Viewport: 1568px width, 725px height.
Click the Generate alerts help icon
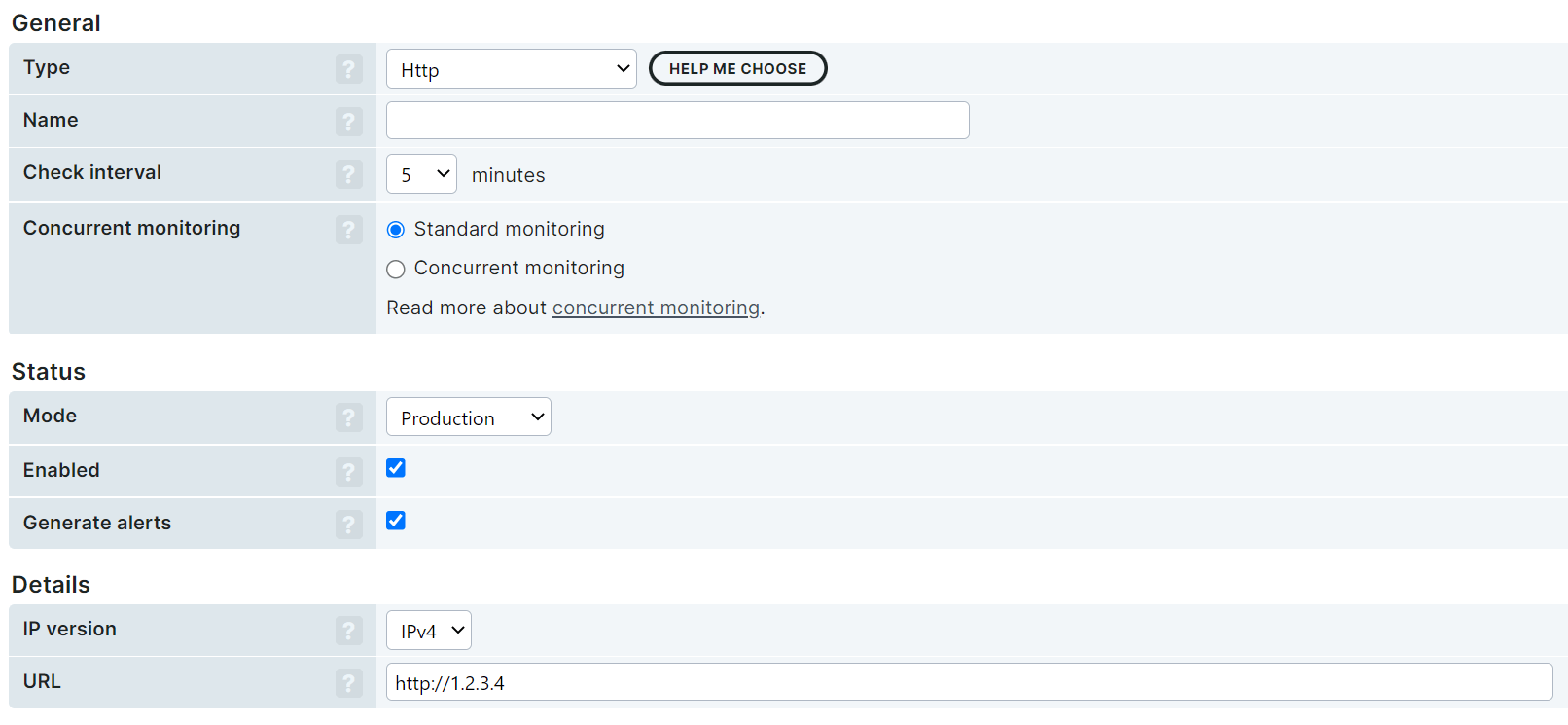coord(348,525)
